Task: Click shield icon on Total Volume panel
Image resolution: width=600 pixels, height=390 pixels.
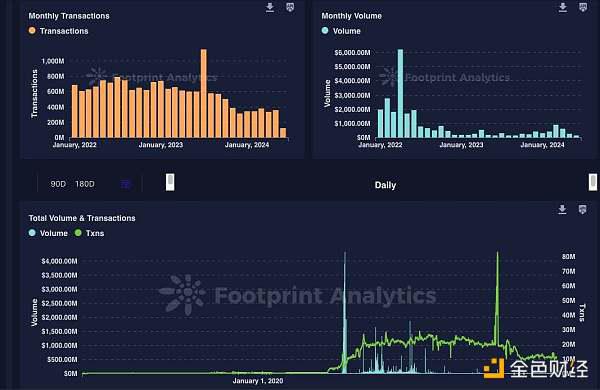Action: pos(582,209)
